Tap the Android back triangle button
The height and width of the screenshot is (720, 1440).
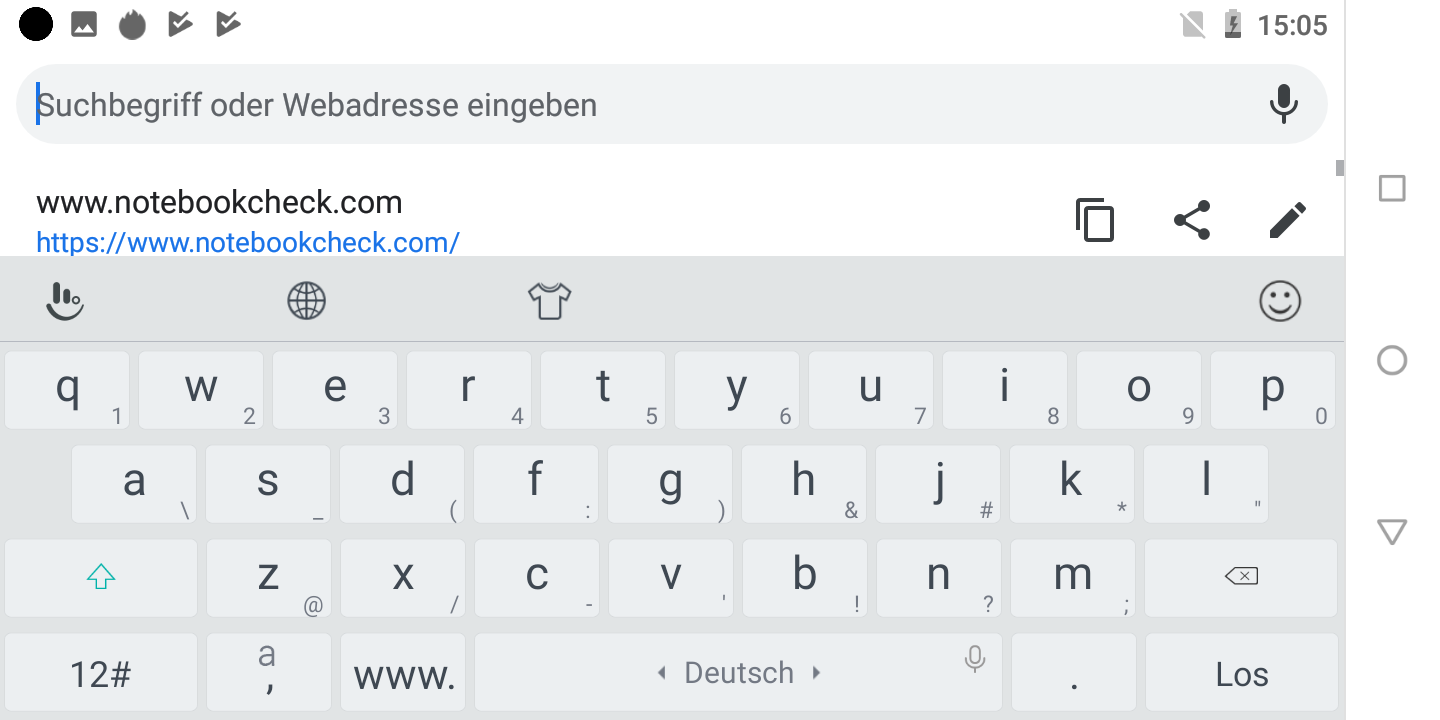pos(1392,531)
